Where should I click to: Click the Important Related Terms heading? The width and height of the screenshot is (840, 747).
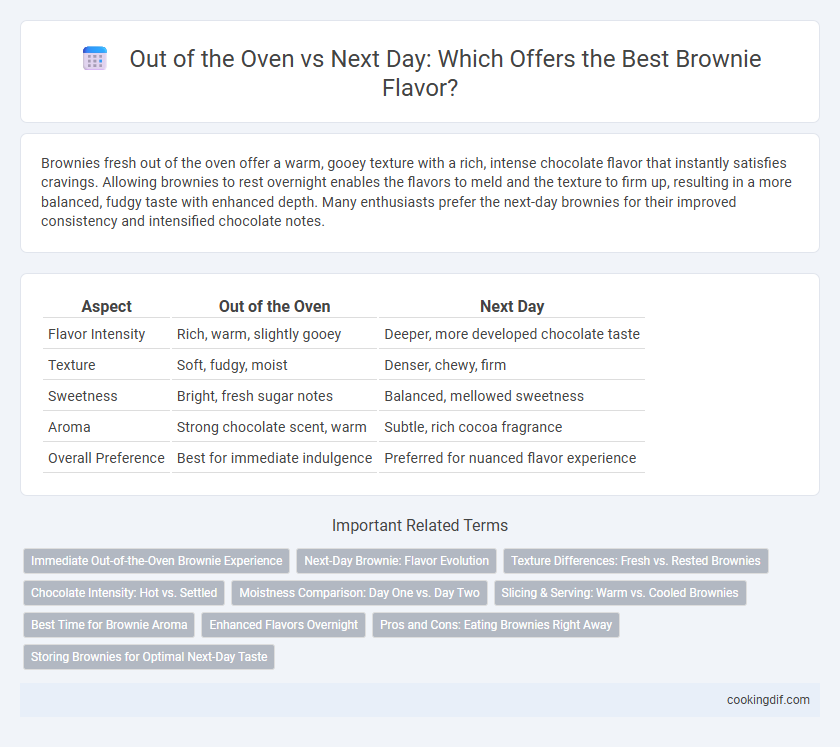point(420,525)
